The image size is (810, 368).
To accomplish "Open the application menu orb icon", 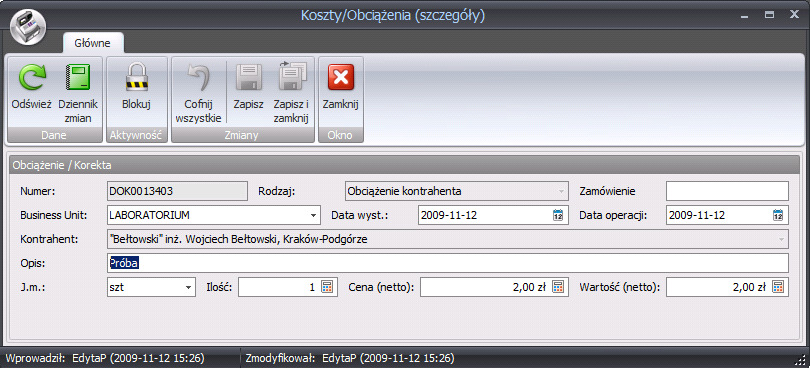I will [x=28, y=27].
